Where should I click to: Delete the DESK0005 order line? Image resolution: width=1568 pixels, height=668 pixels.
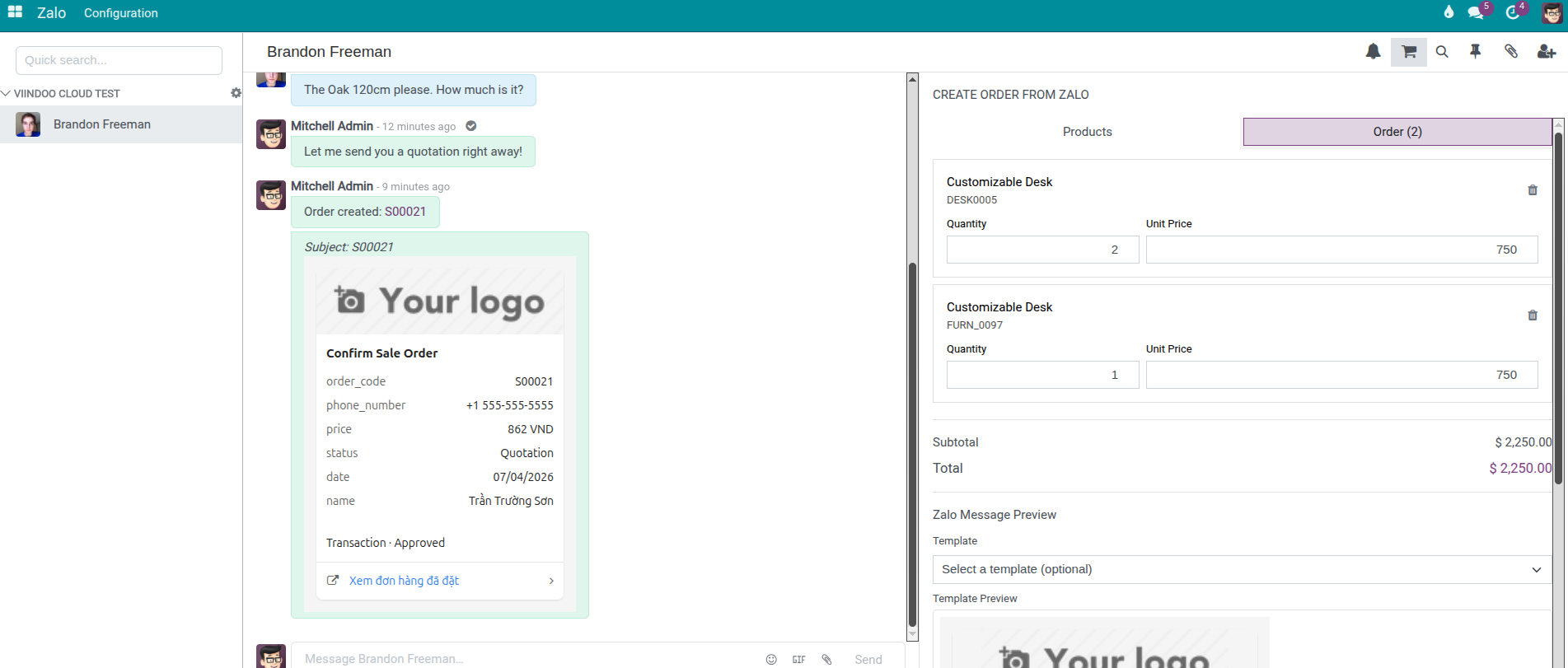pyautogui.click(x=1533, y=190)
